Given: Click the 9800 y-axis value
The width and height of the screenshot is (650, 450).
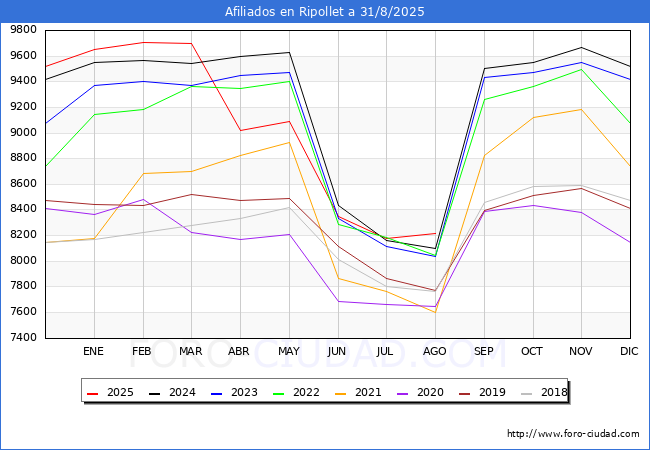Looking at the screenshot, I should pos(24,30).
